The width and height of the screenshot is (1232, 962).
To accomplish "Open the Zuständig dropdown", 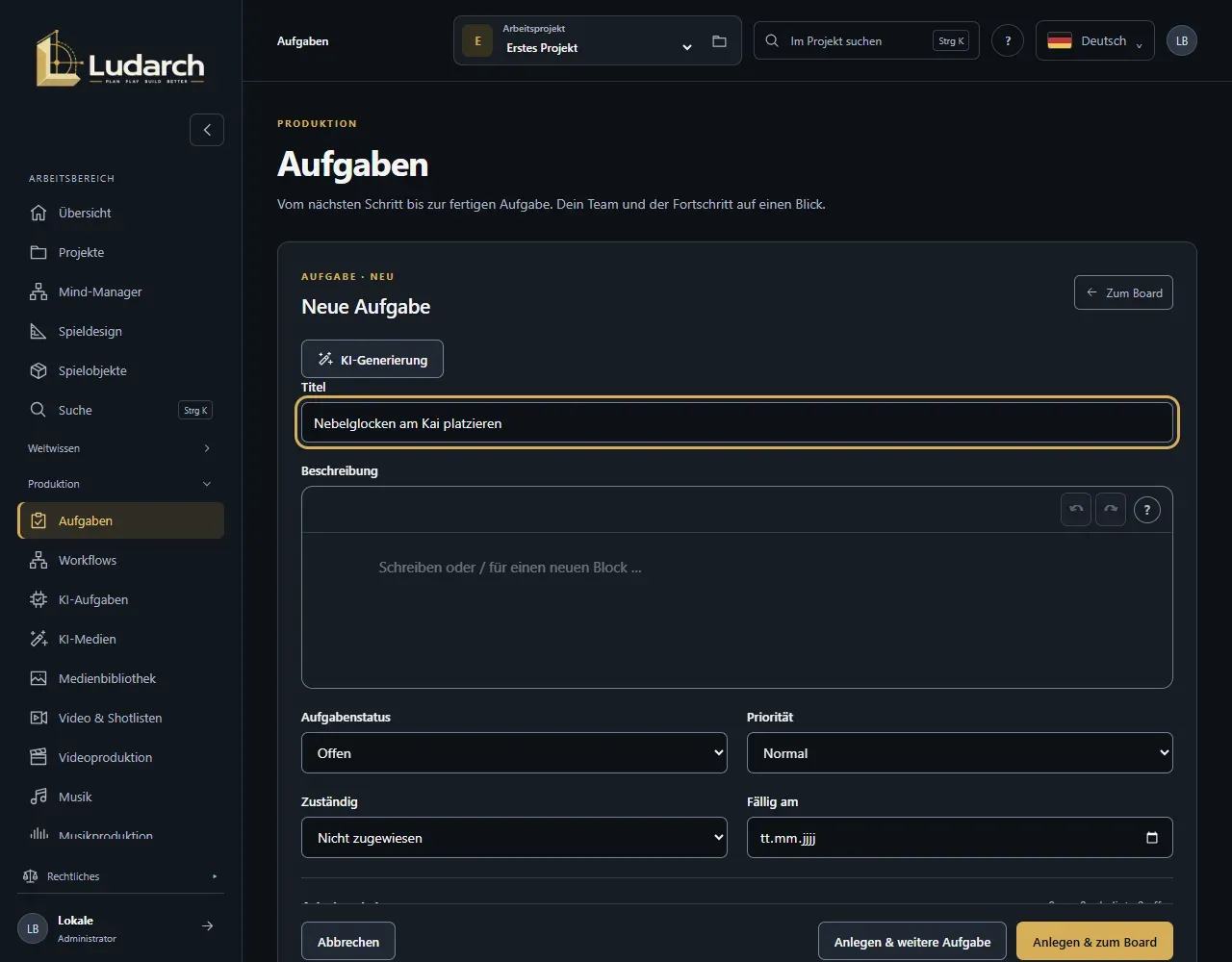I will pyautogui.click(x=514, y=838).
